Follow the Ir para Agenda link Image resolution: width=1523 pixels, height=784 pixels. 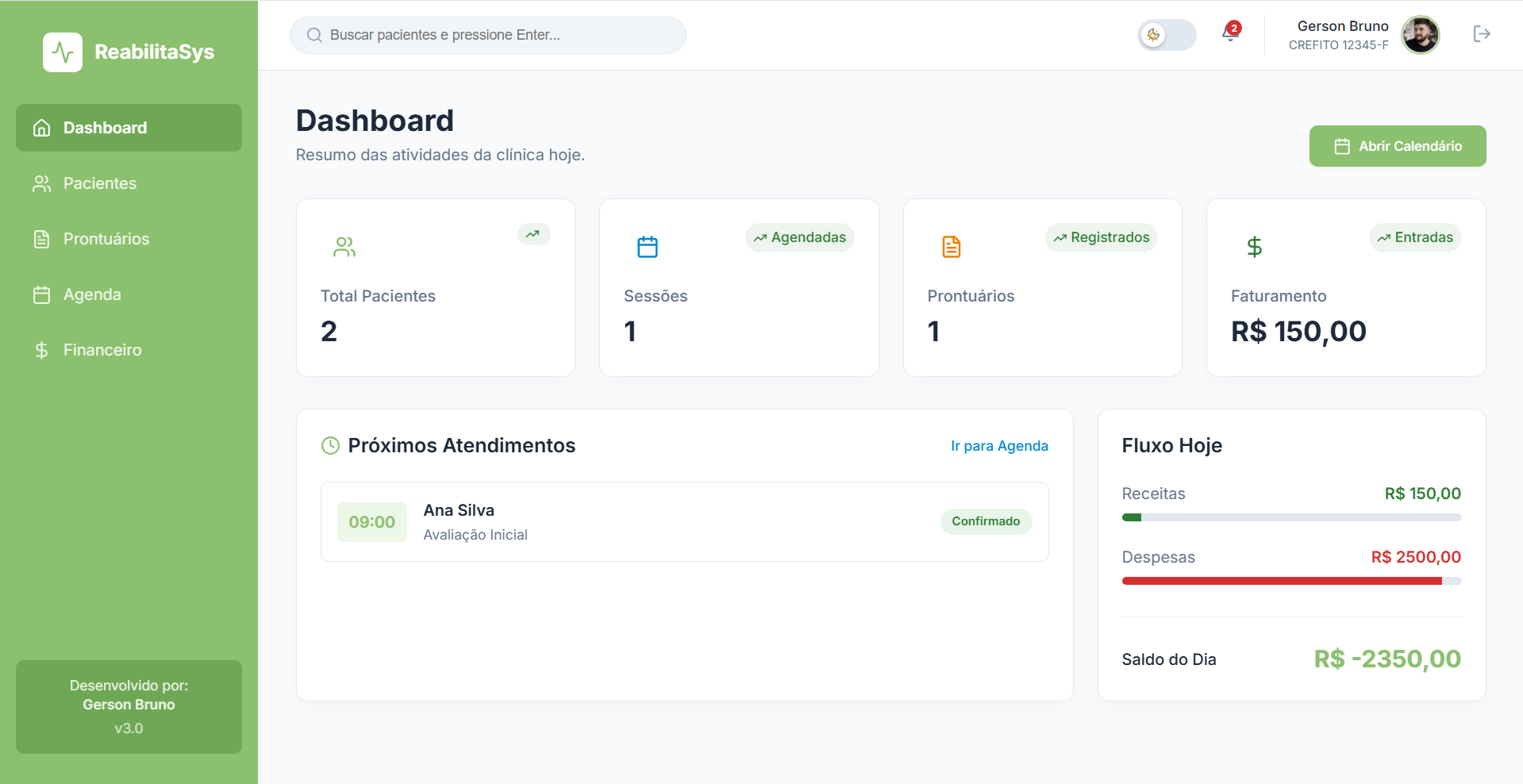pyautogui.click(x=999, y=446)
